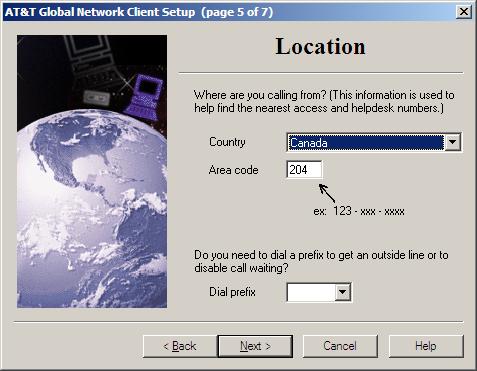Click the Dial prefix label
The height and width of the screenshot is (371, 477).
click(232, 292)
